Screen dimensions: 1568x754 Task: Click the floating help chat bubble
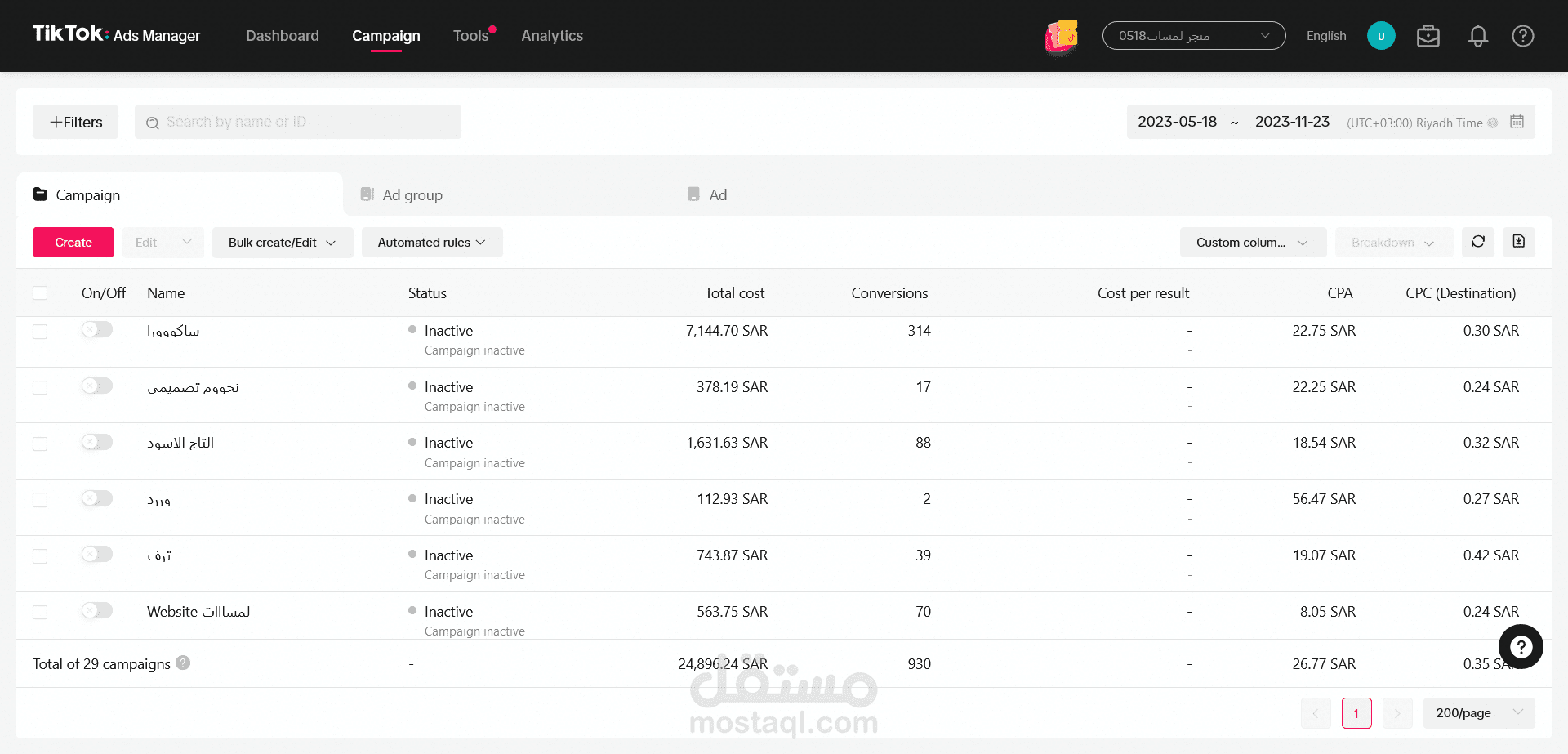(1520, 647)
